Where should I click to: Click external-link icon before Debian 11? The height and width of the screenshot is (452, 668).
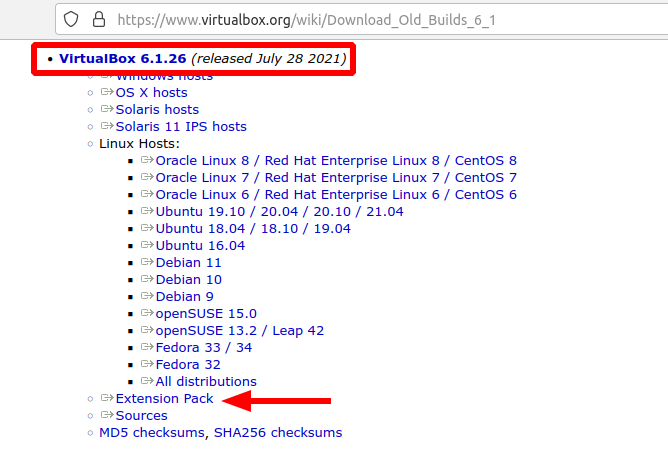point(147,262)
